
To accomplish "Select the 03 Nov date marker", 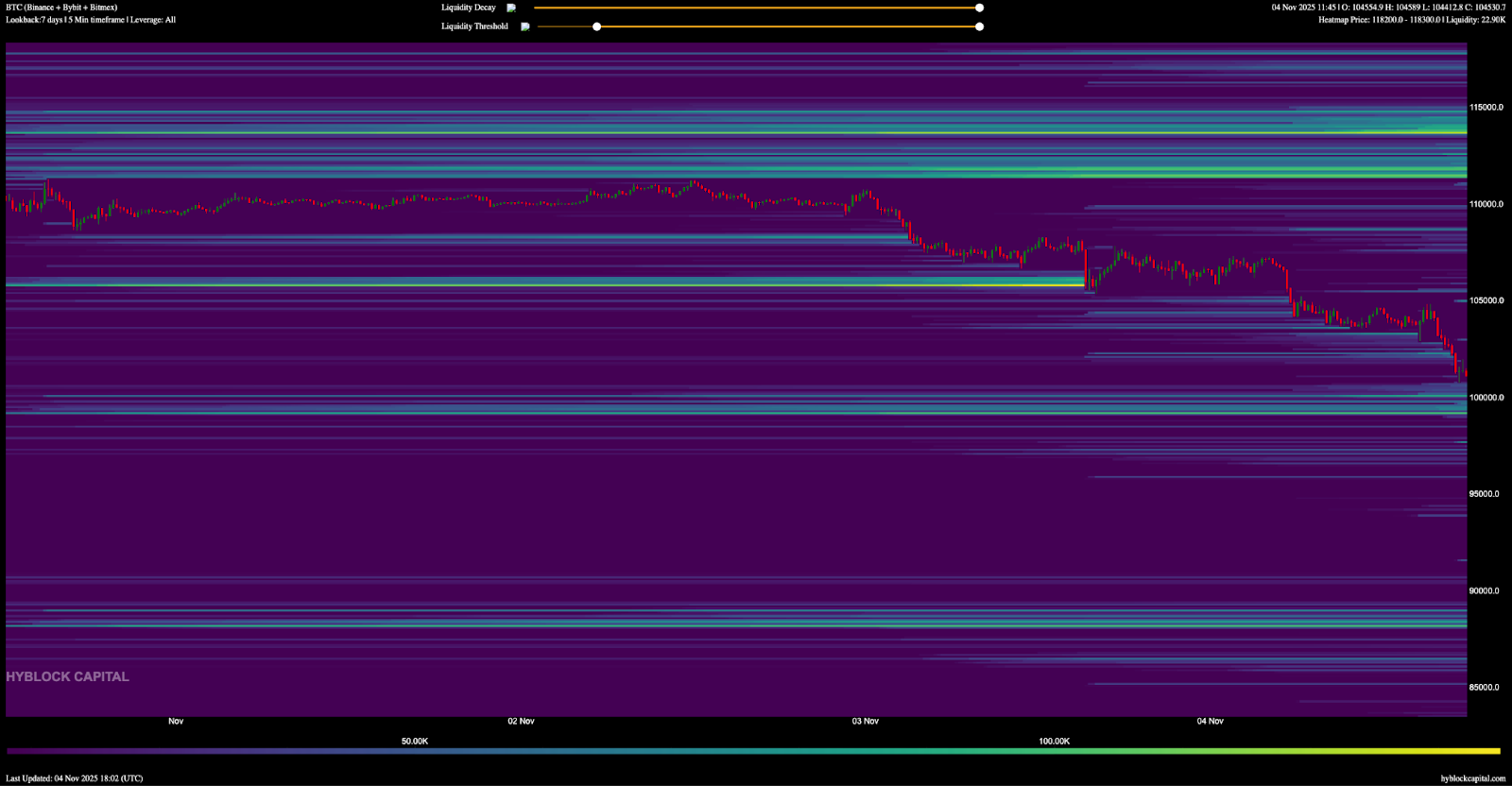I will 865,721.
